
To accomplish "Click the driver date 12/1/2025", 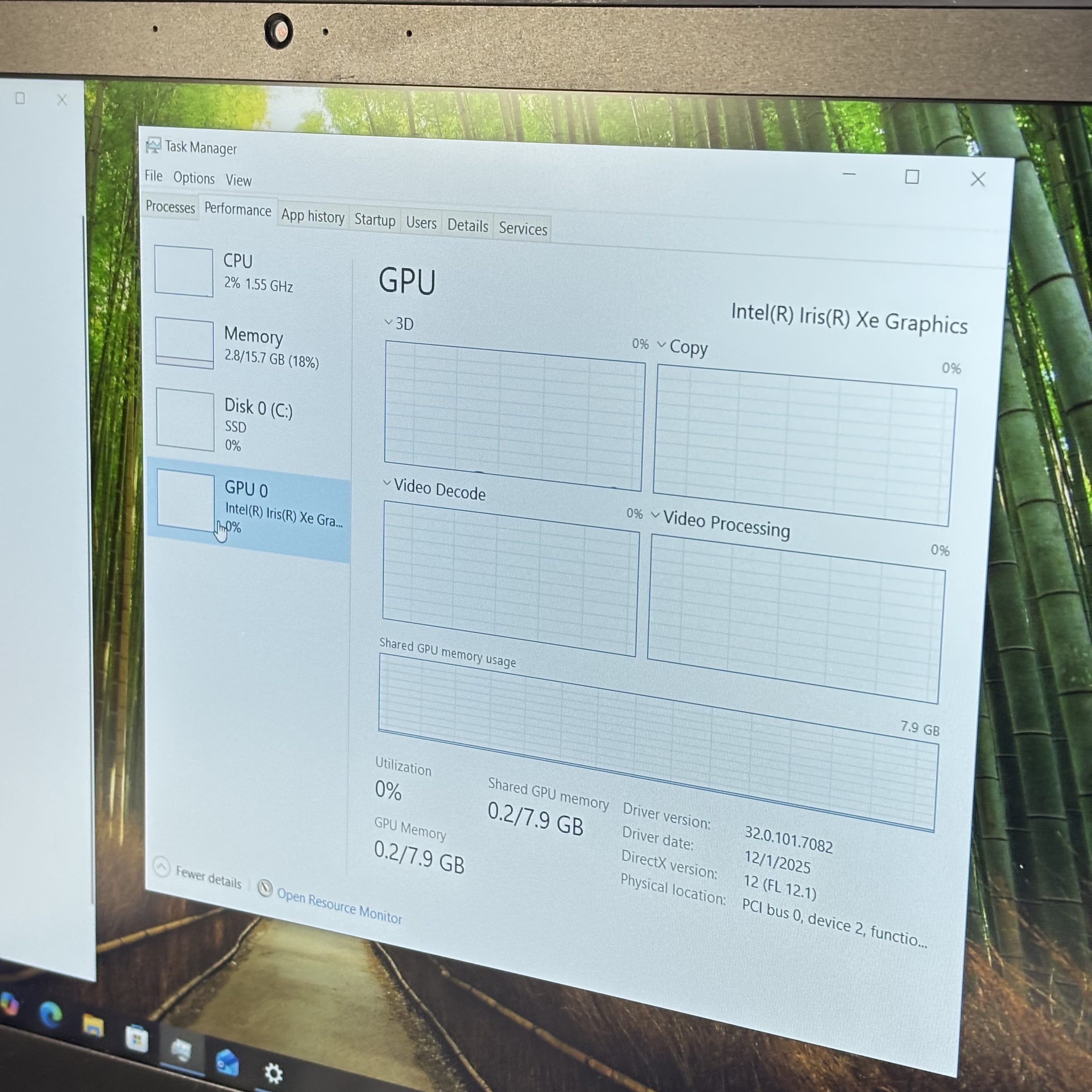I will (x=777, y=861).
